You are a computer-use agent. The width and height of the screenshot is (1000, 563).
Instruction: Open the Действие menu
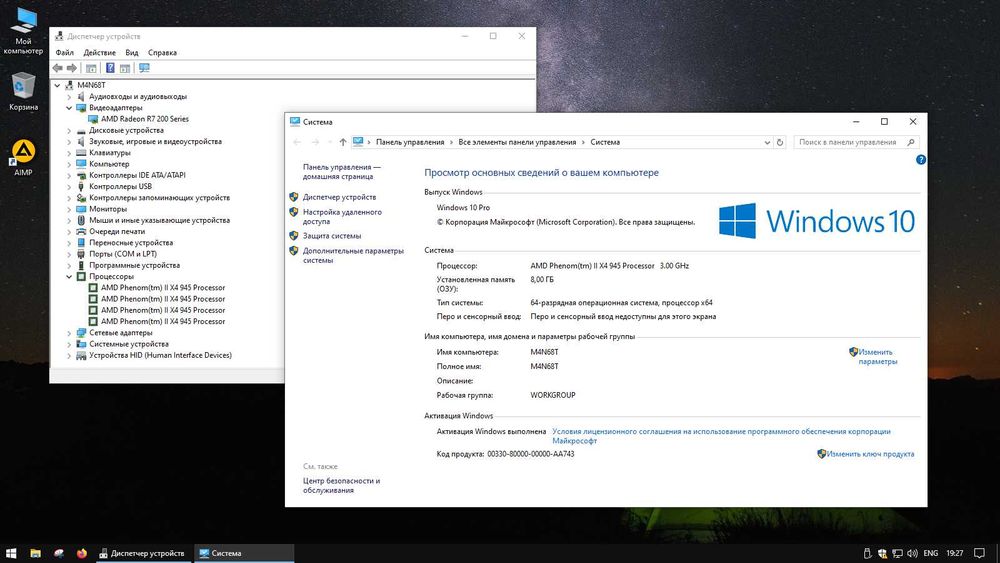pyautogui.click(x=99, y=53)
